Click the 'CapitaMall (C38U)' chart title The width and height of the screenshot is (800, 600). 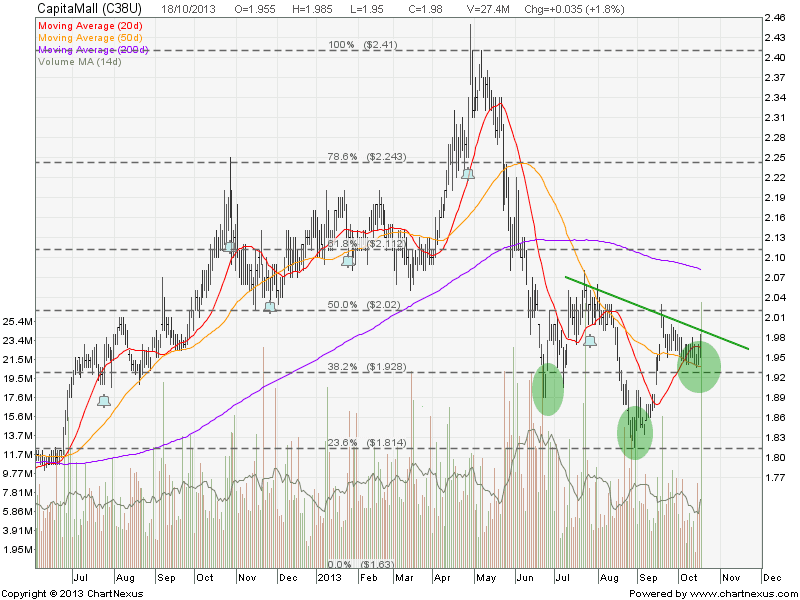90,9
